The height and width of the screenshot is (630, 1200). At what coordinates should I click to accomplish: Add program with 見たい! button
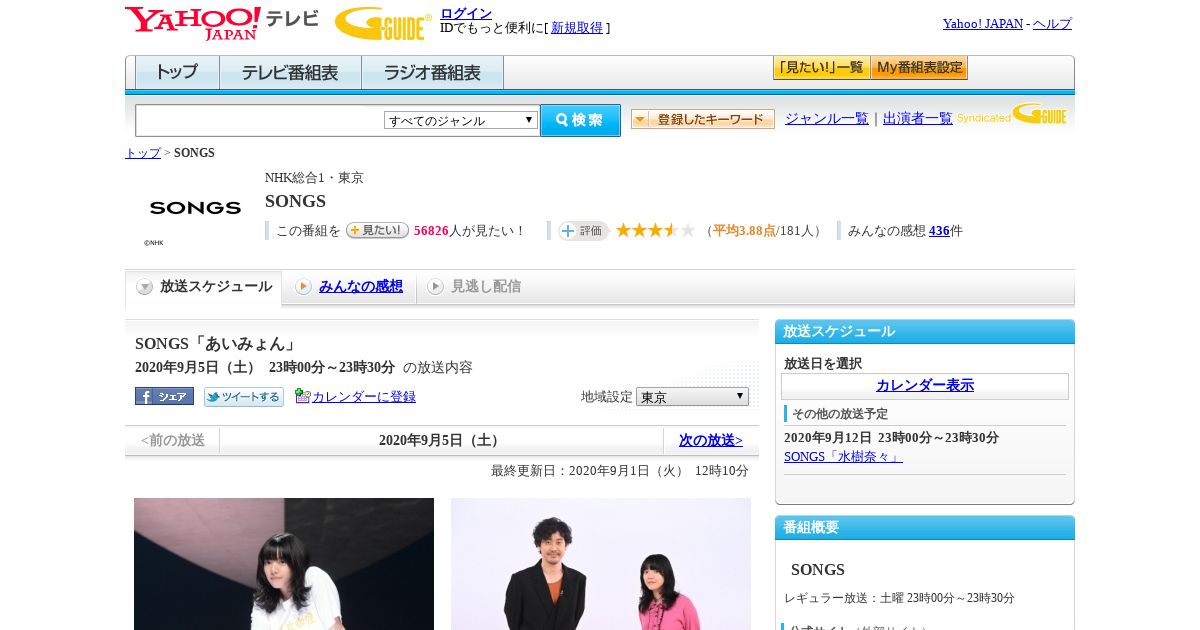(377, 230)
